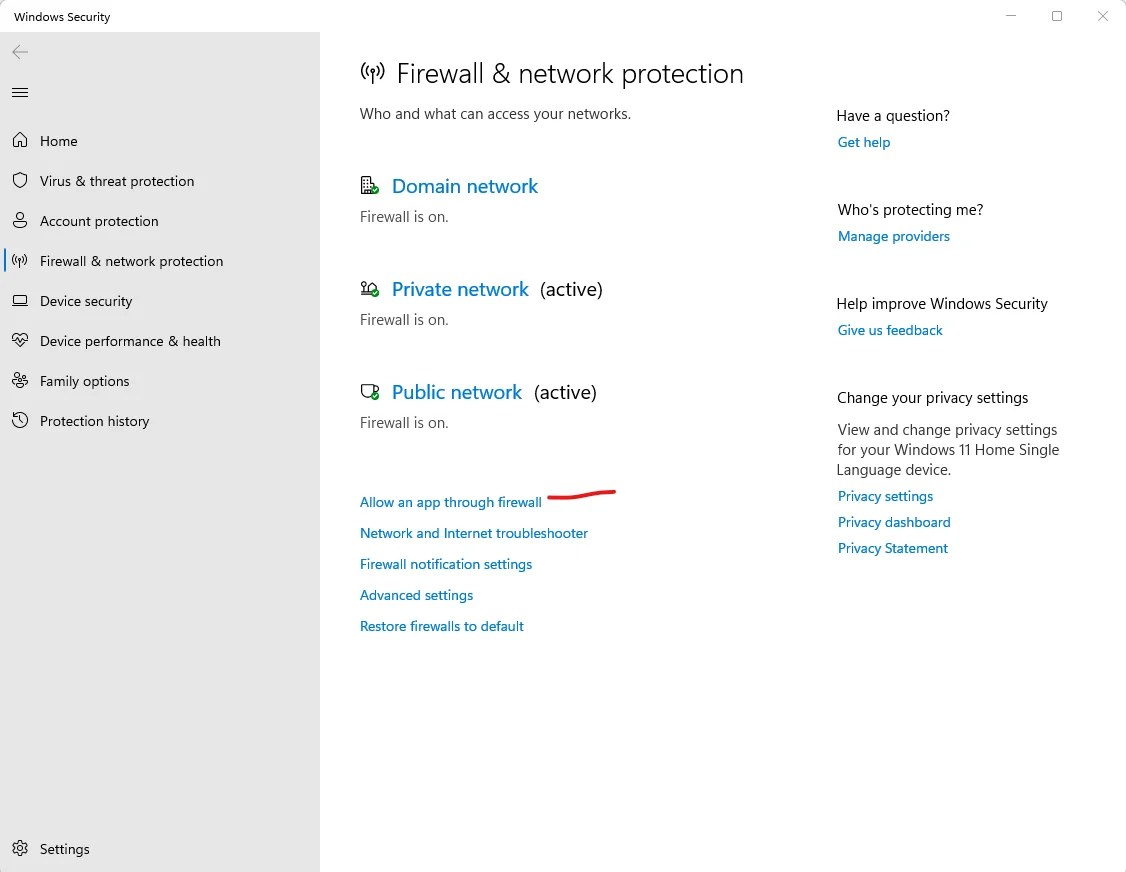The image size is (1126, 872).
Task: Select Device performance & health
Action: 129,341
